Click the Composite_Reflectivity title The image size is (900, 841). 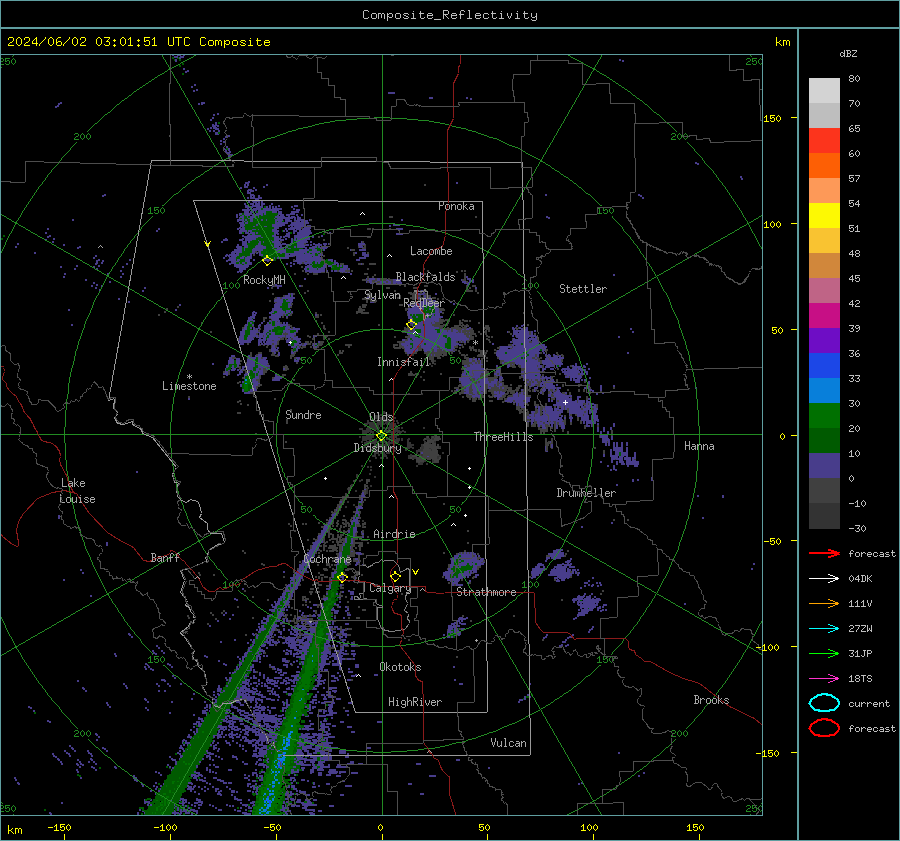(x=450, y=15)
